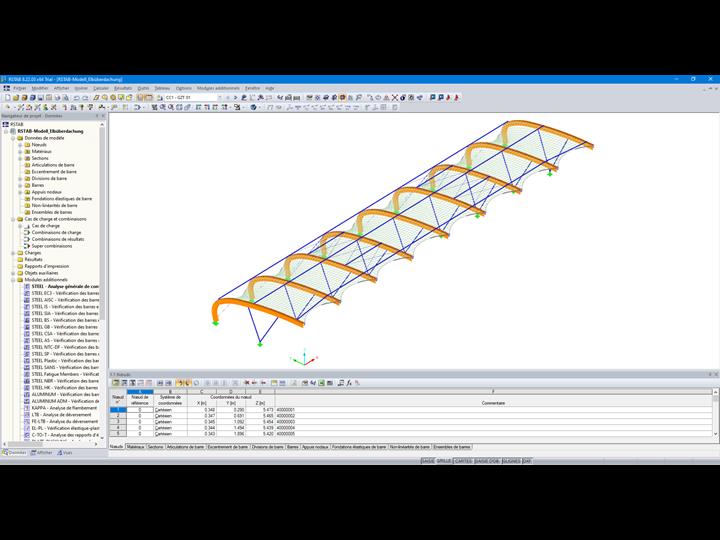Click the first icon of the table toolbar
720x540 pixels.
point(115,382)
